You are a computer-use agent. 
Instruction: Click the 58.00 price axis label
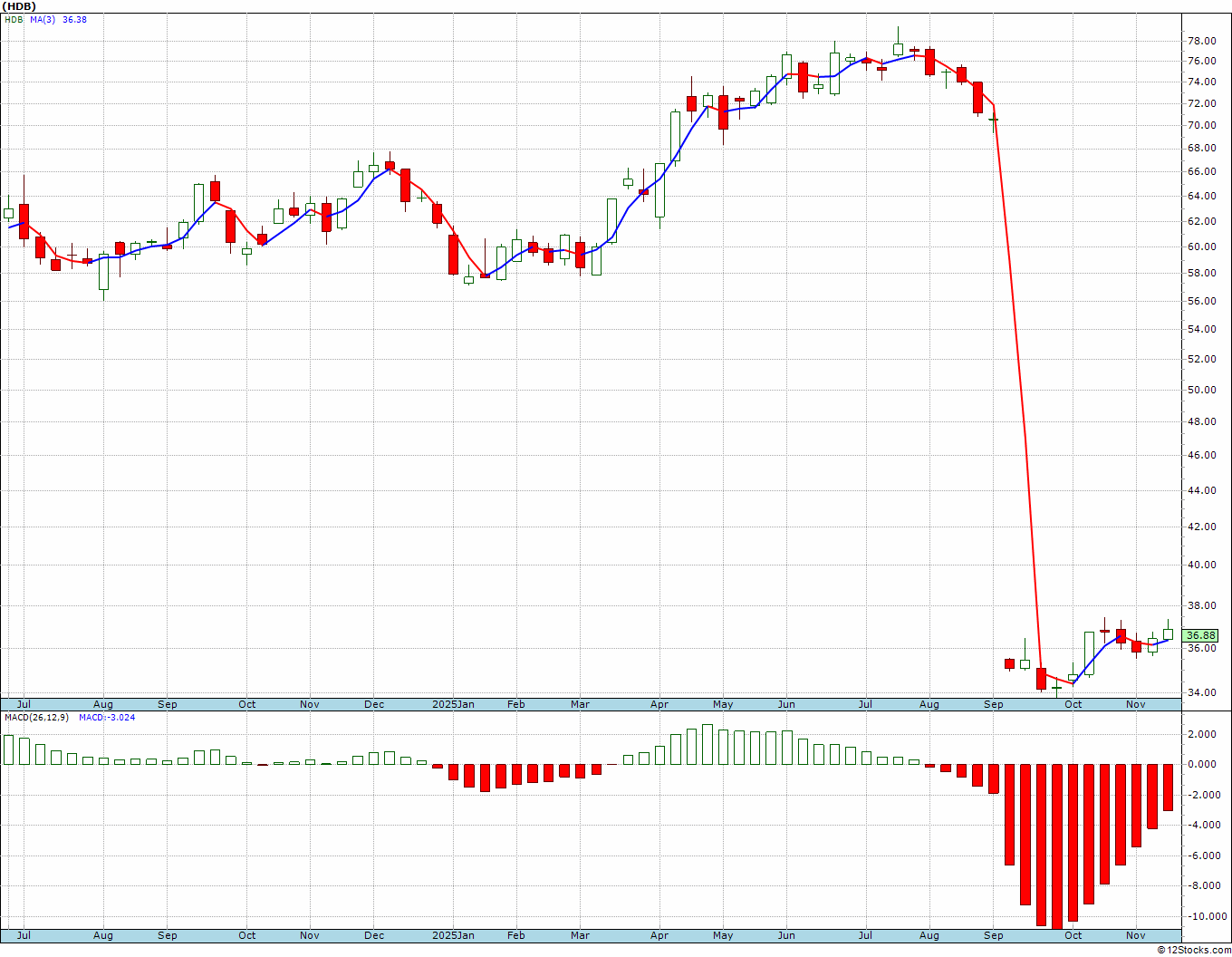(1201, 273)
